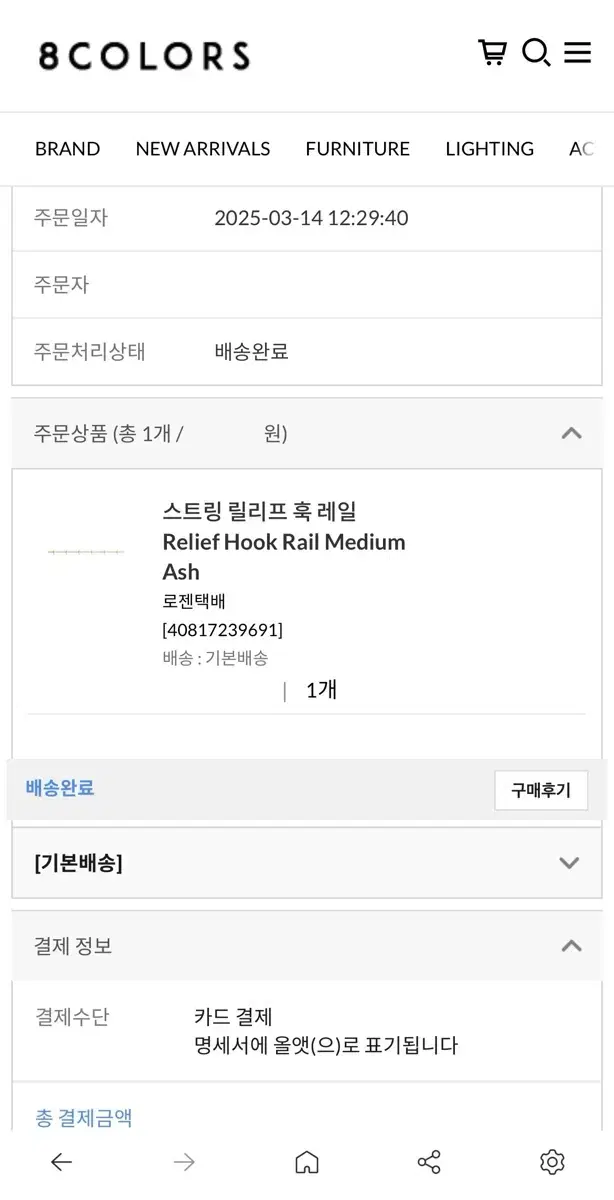614x1200 pixels.
Task: Tap the hook rail product thumbnail
Action: pos(86,552)
